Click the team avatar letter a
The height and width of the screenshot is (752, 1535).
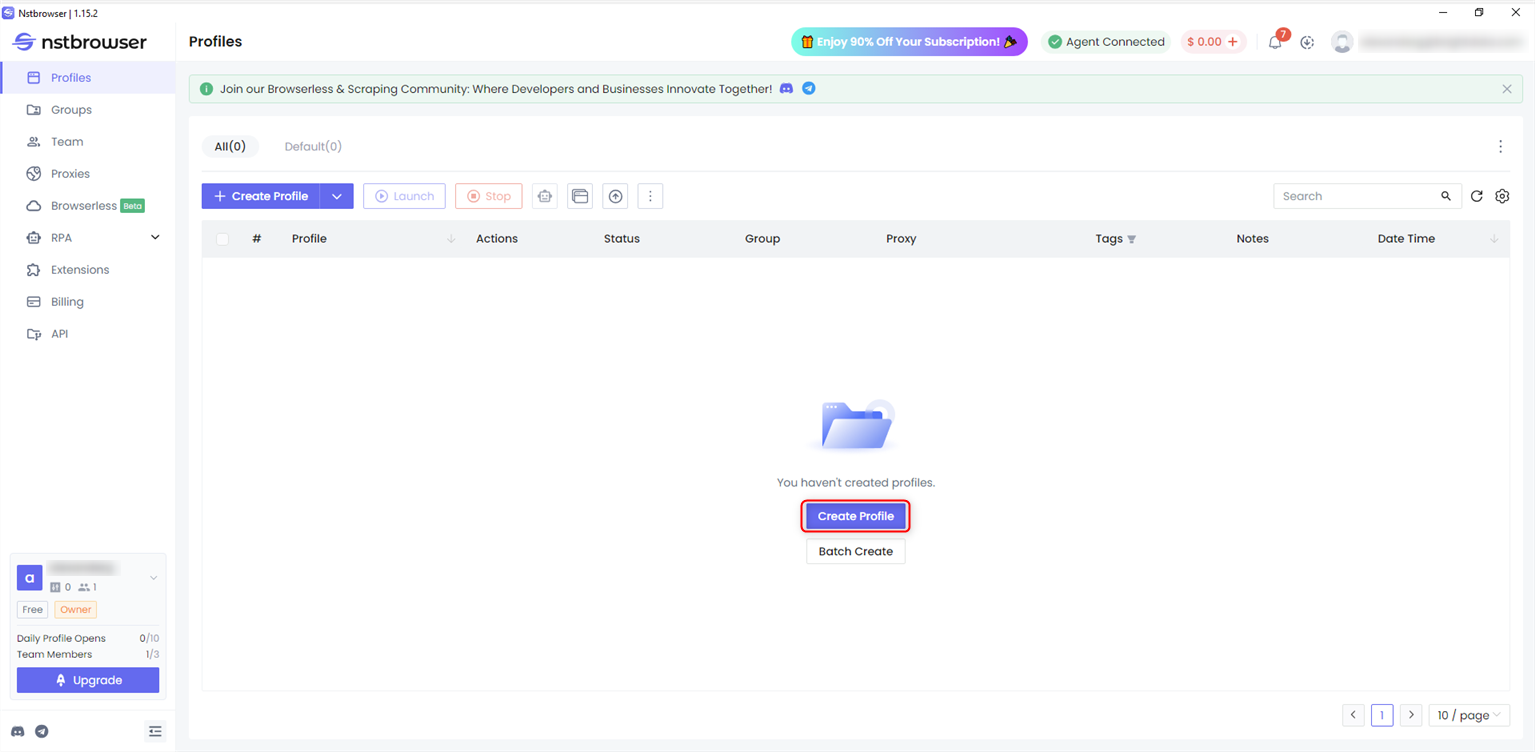30,578
